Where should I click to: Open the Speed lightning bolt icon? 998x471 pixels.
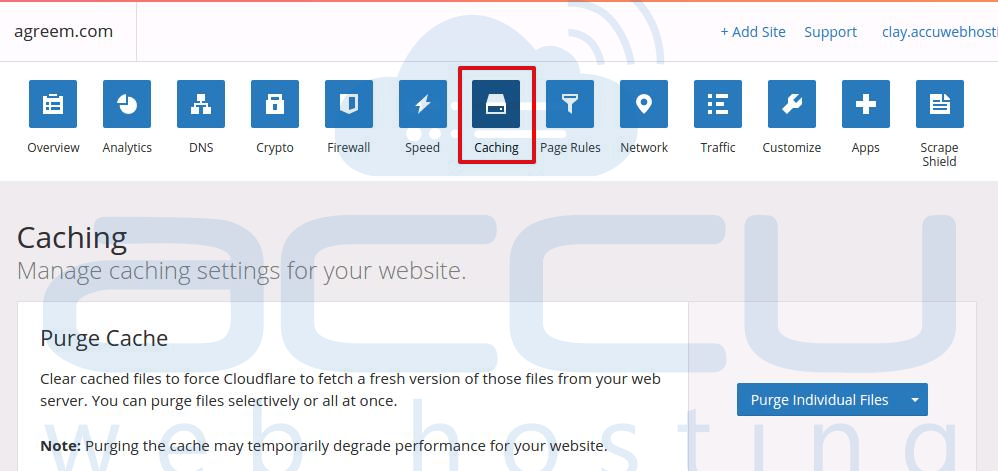[x=423, y=104]
